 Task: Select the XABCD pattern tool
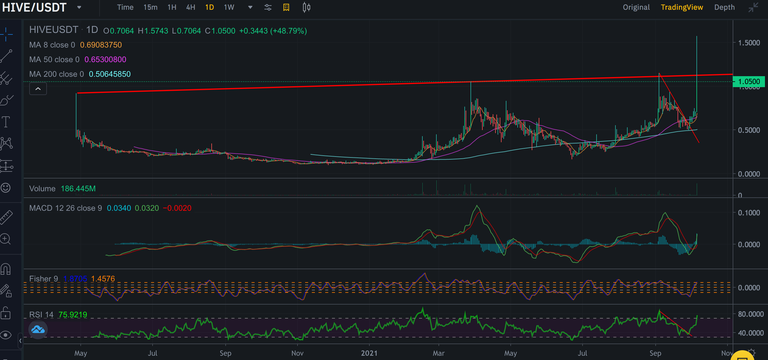point(6,143)
